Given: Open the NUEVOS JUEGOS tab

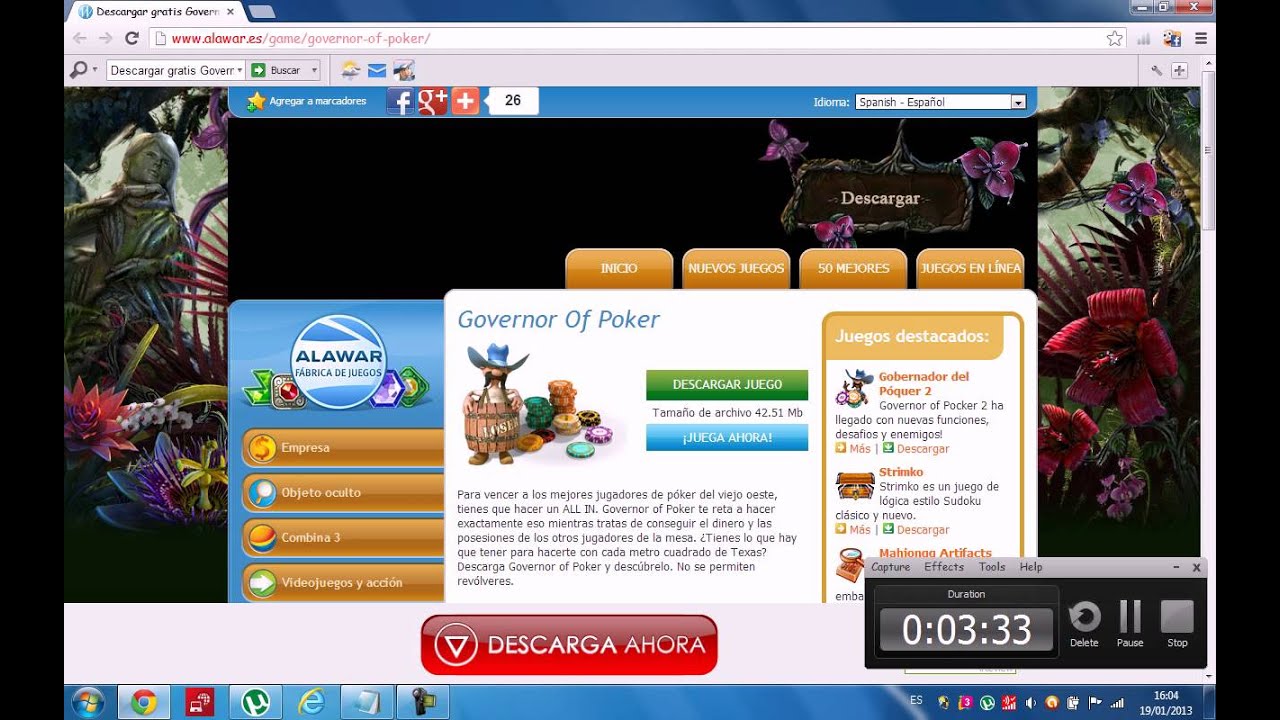Looking at the screenshot, I should (x=736, y=268).
